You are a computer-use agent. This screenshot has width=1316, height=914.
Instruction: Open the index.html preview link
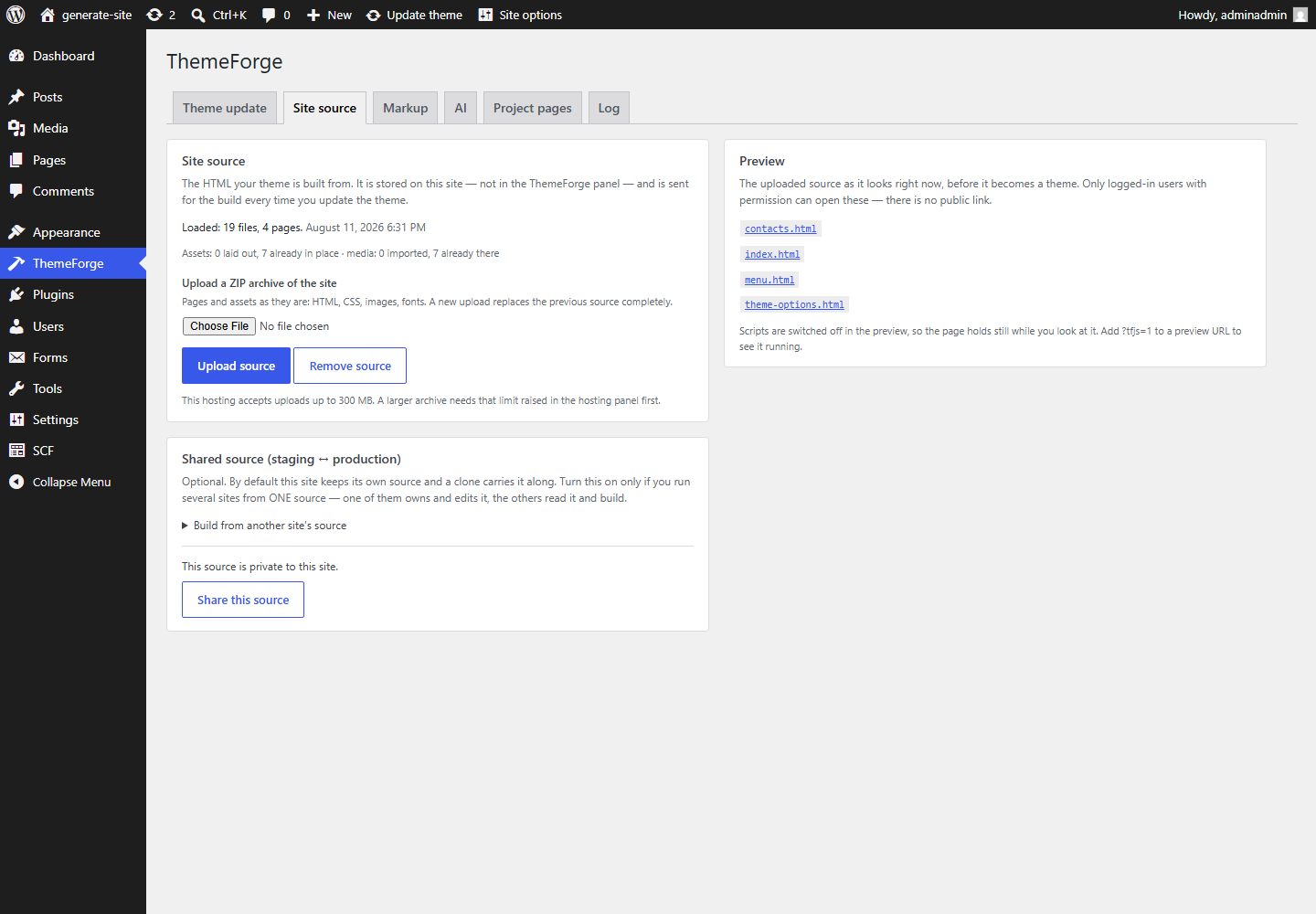click(772, 254)
